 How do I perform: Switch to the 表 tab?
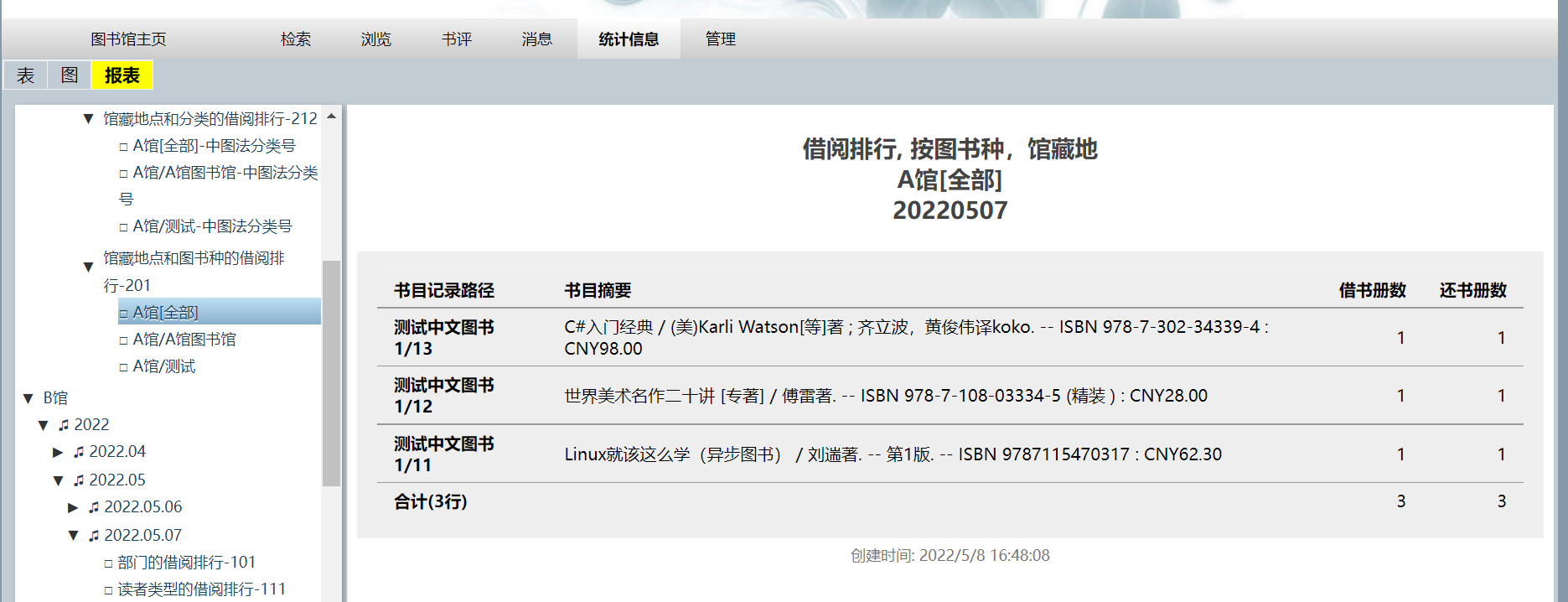point(26,75)
